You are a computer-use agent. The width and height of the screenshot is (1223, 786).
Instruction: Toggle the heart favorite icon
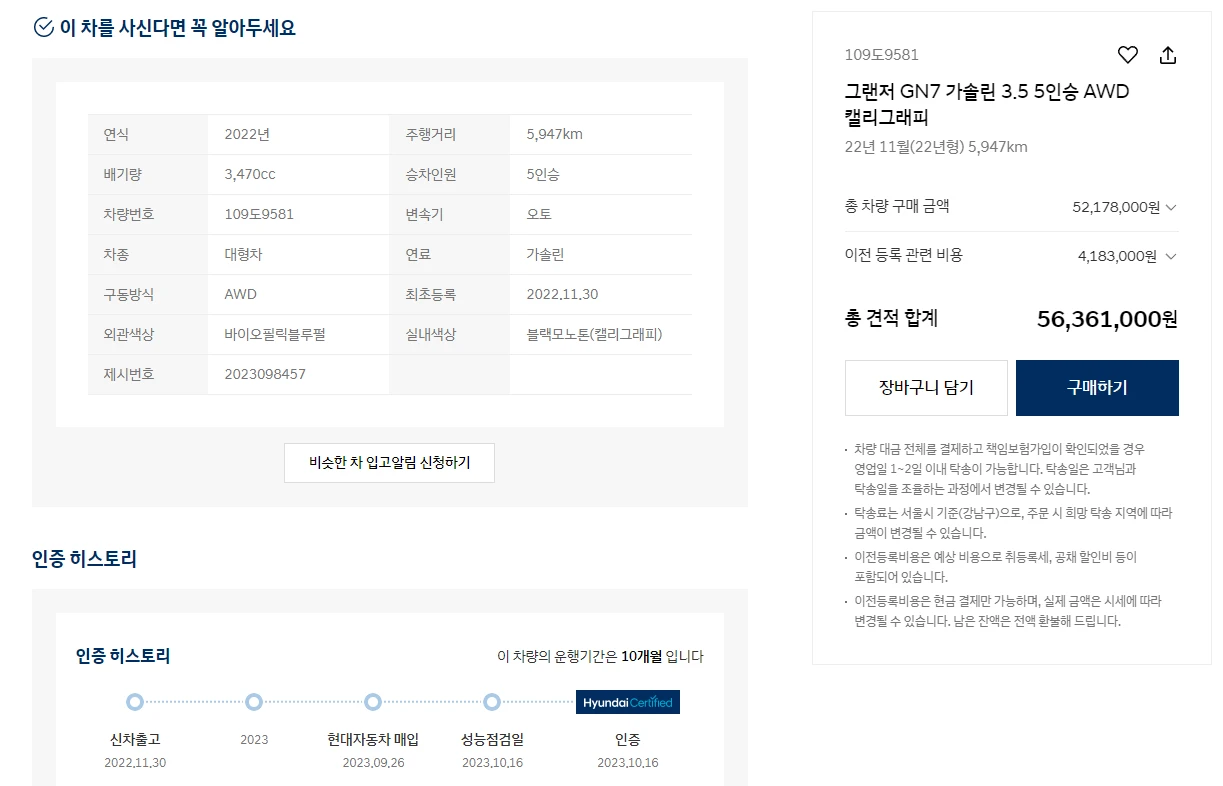[1127, 55]
